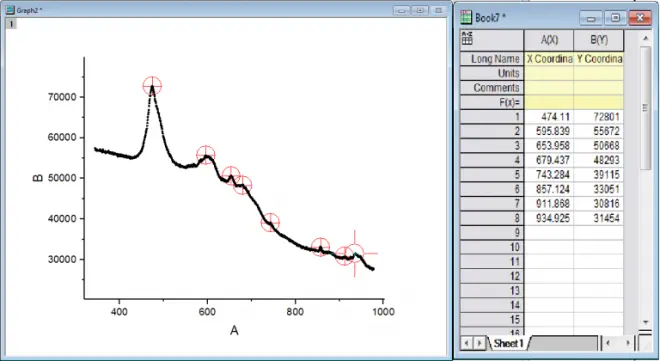Select cell with value 653.958
Viewport: 660px width, 361px height.
549,146
